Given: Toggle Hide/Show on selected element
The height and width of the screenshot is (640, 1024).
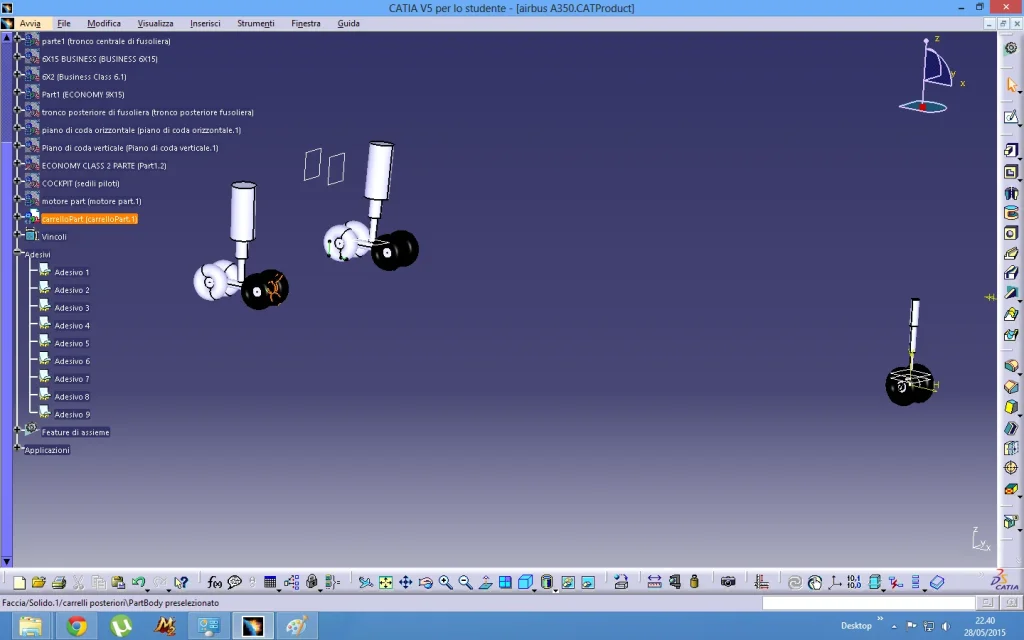Looking at the screenshot, I should pyautogui.click(x=568, y=582).
